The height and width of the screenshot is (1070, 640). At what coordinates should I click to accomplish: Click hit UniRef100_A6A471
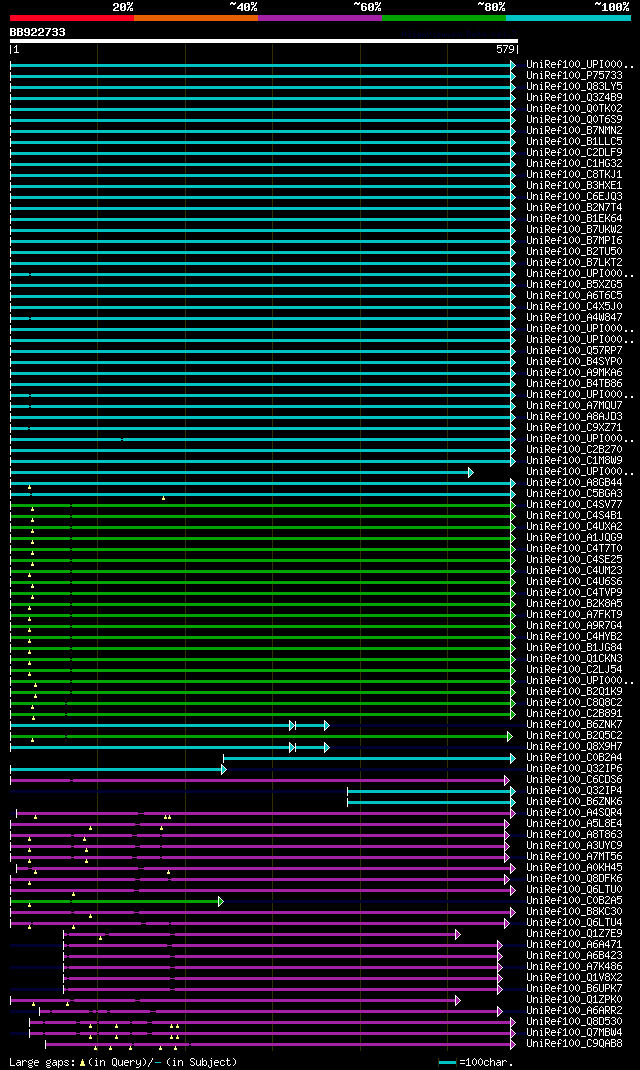pos(574,945)
